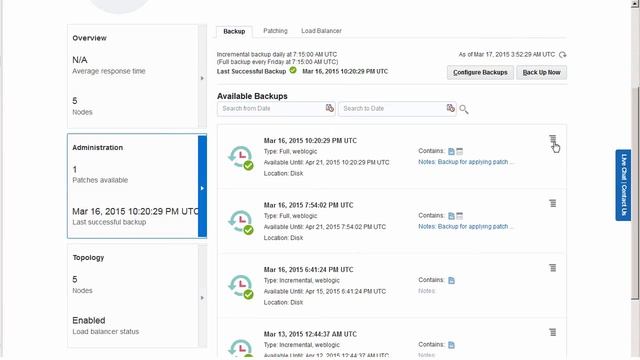The image size is (640, 360).
Task: Click the Back Up Now button
Action: pos(541,72)
